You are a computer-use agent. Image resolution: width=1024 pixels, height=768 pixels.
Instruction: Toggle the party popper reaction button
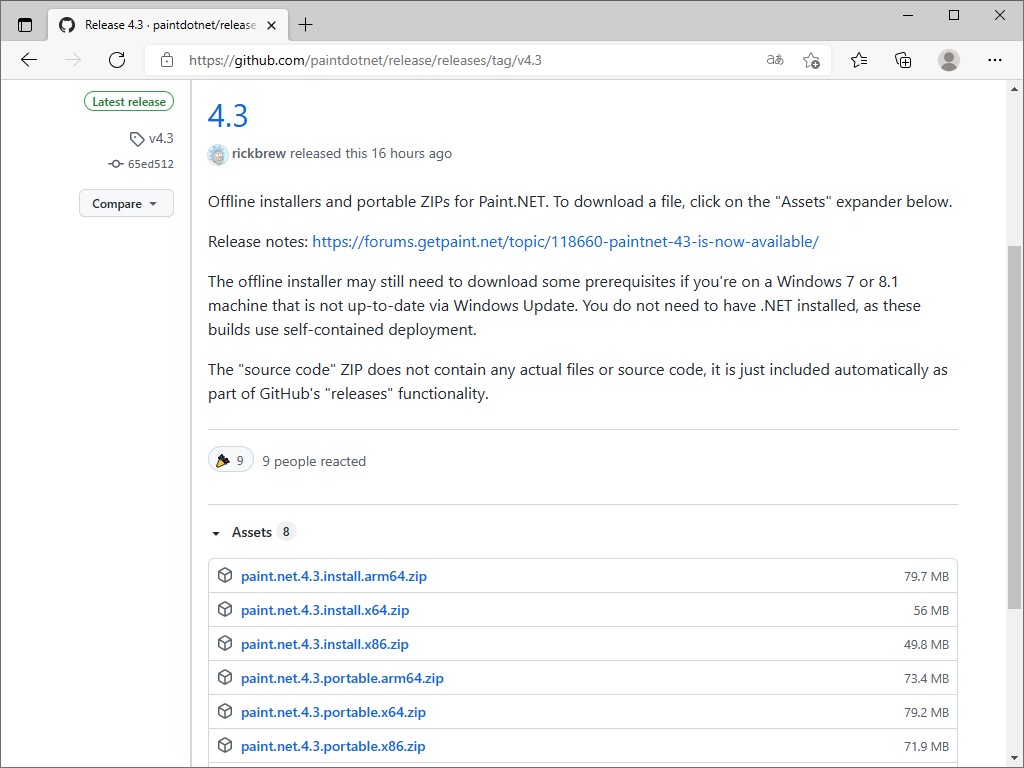pos(230,461)
